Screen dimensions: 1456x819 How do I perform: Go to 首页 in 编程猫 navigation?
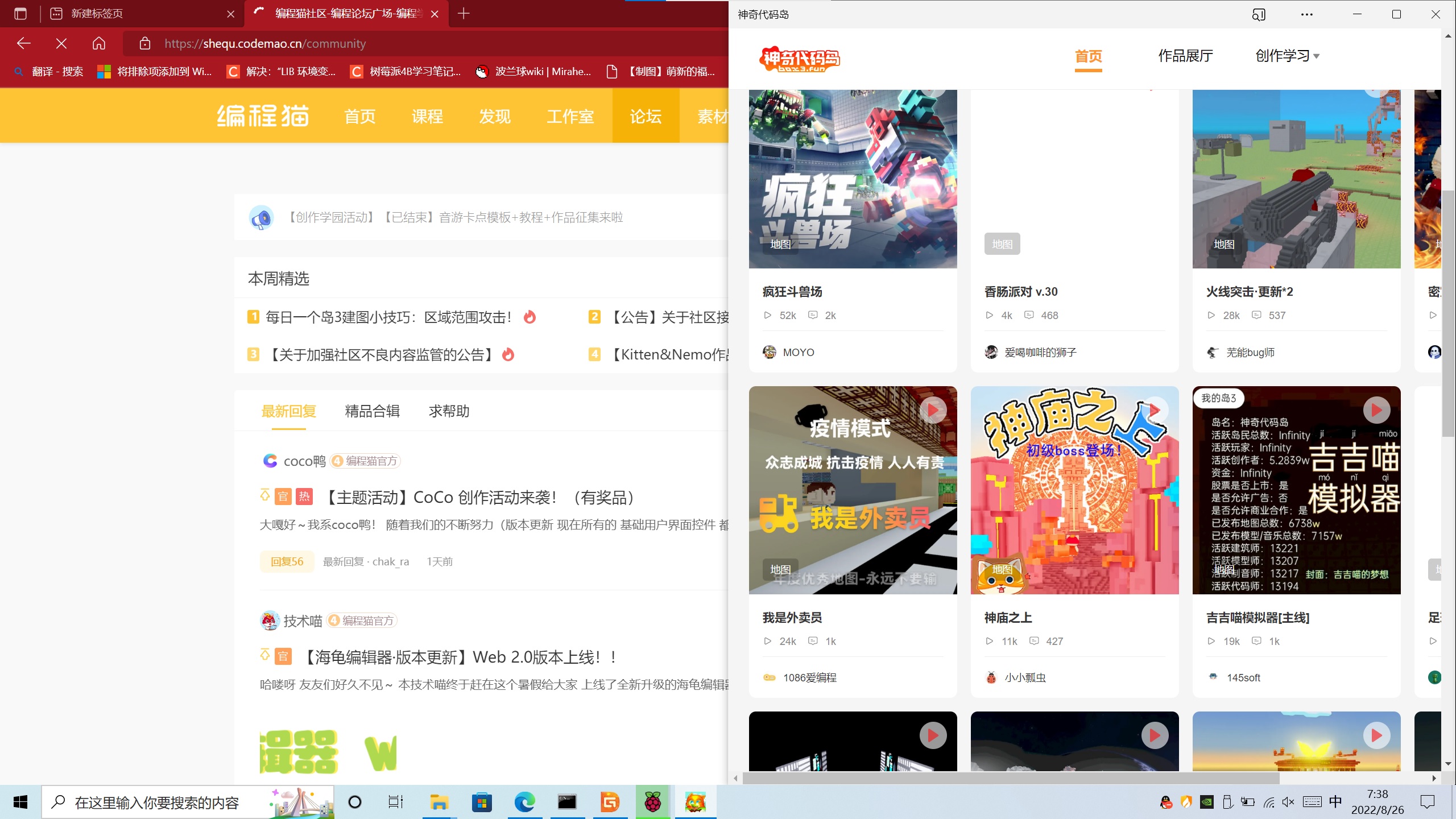[360, 117]
